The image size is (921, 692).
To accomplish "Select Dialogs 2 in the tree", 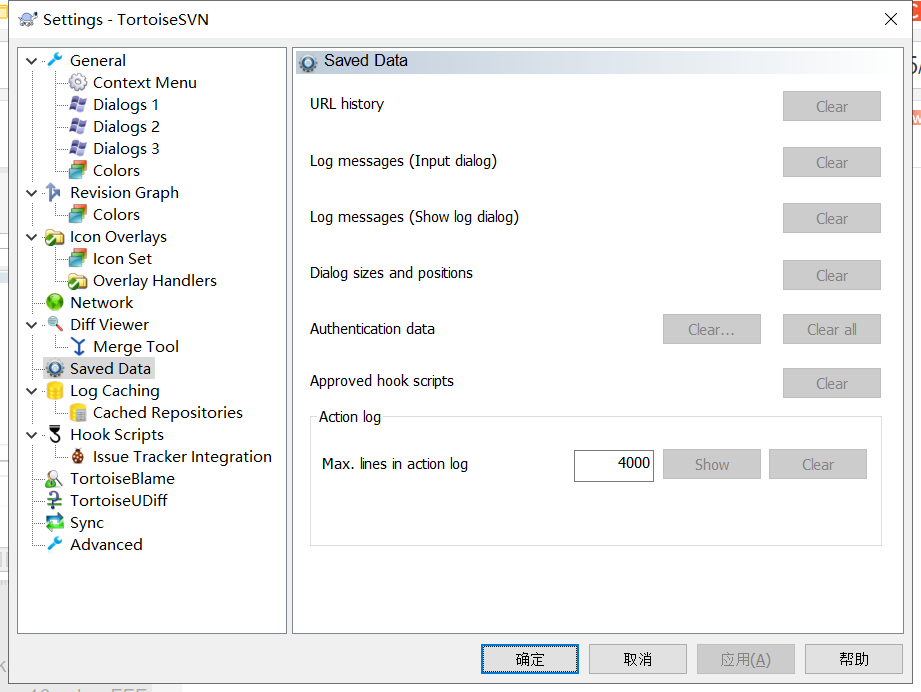I will pos(126,126).
